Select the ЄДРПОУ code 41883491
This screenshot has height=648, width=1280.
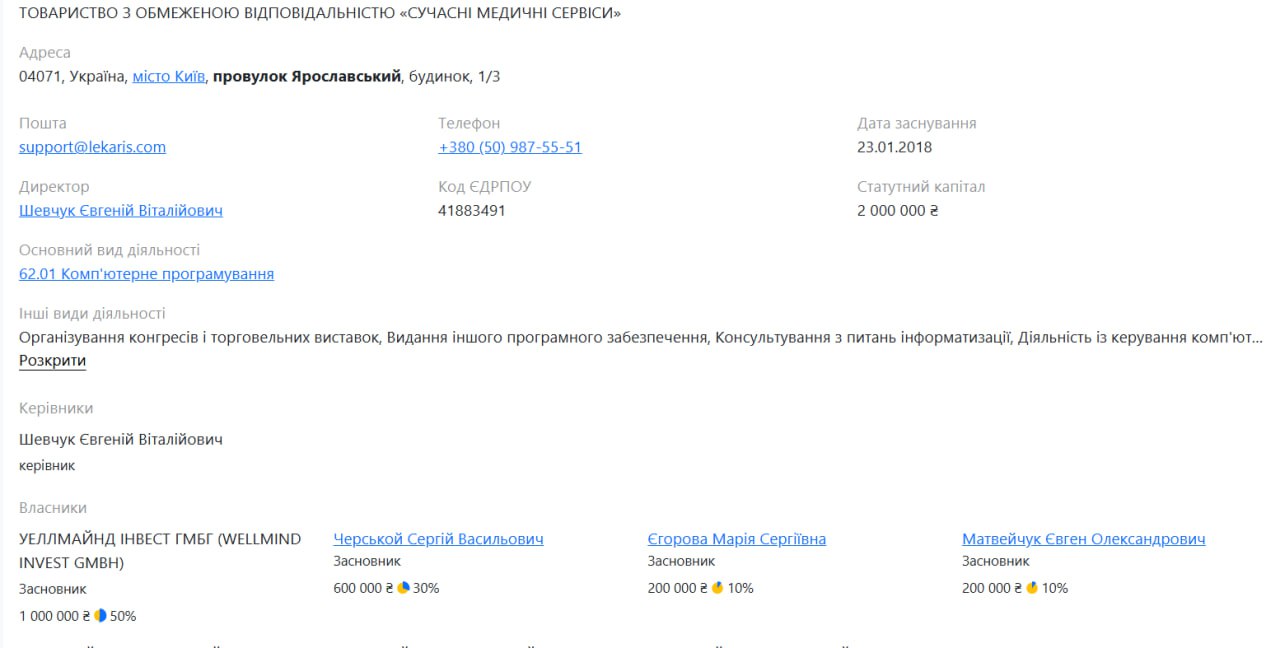(472, 211)
